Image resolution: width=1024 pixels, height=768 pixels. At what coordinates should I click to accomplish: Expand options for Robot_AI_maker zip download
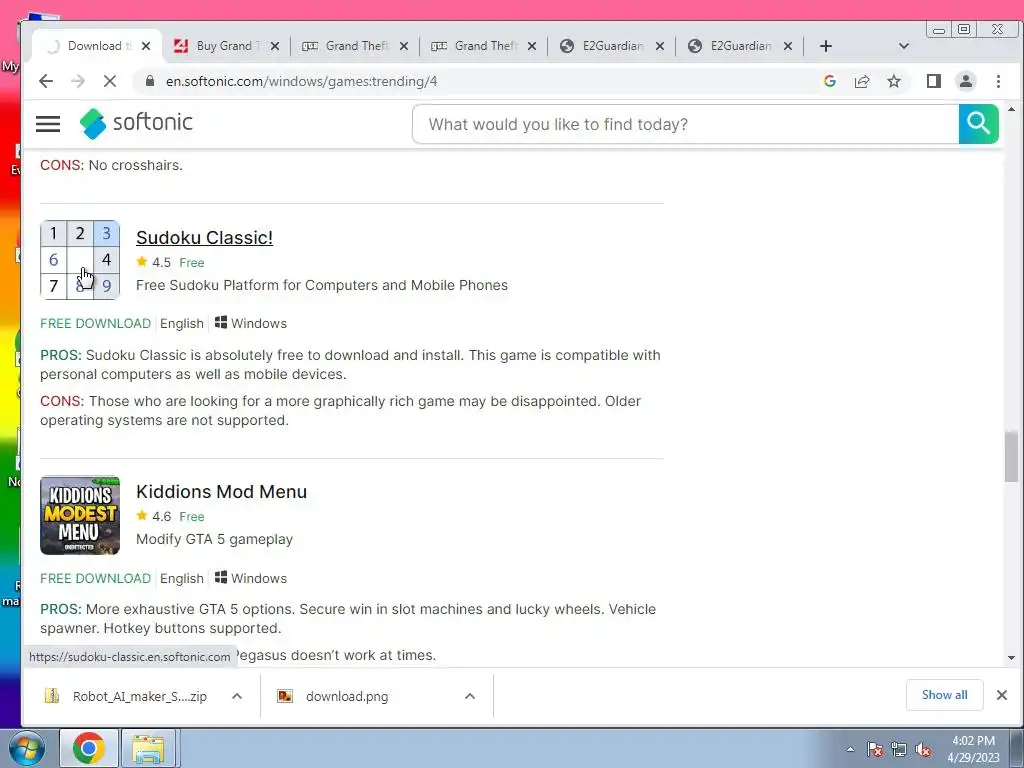tap(237, 696)
